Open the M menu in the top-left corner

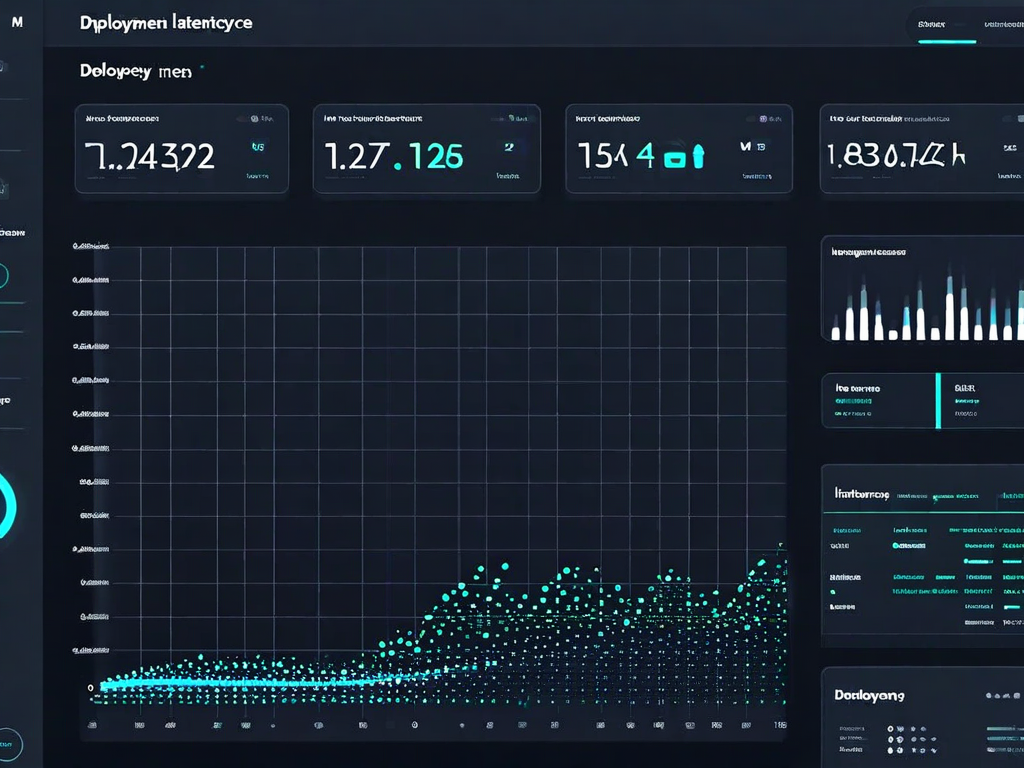click(x=17, y=22)
